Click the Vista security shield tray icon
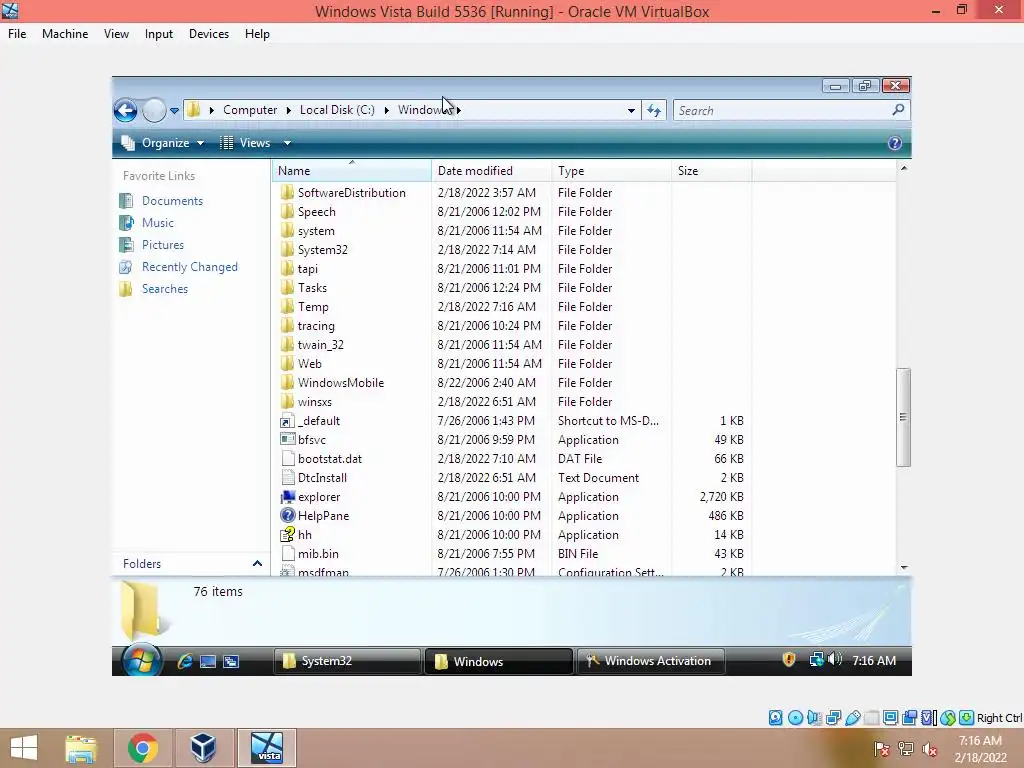This screenshot has width=1024, height=768. click(789, 660)
